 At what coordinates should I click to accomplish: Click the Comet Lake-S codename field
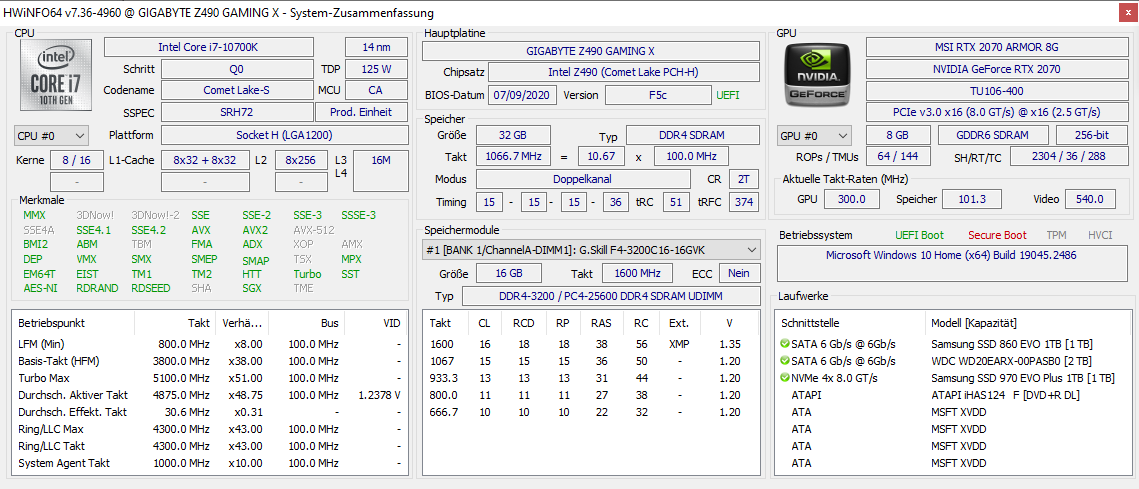coord(237,90)
